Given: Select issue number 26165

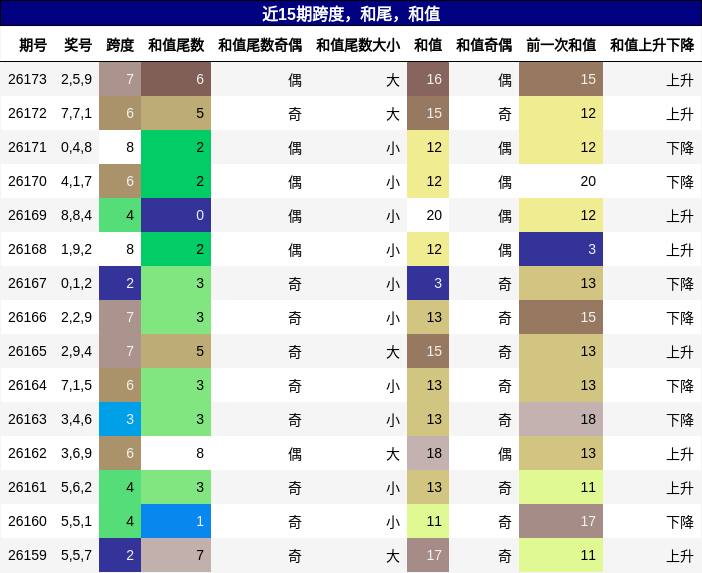Looking at the screenshot, I should pos(27,351).
